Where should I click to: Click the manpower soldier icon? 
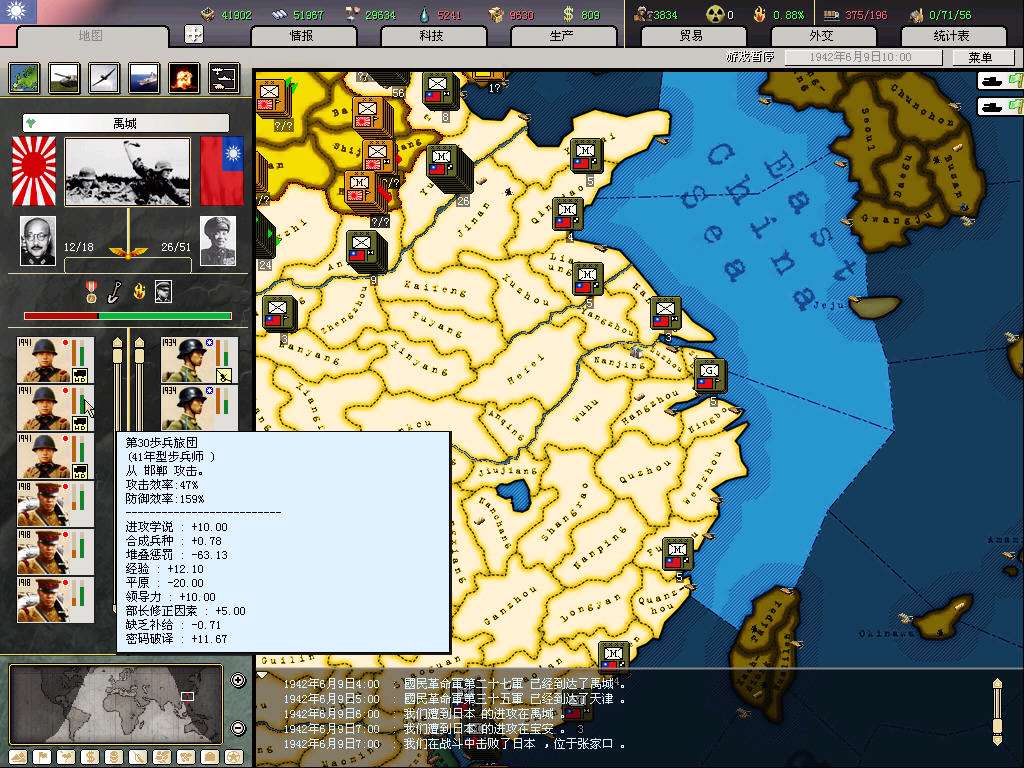[642, 14]
